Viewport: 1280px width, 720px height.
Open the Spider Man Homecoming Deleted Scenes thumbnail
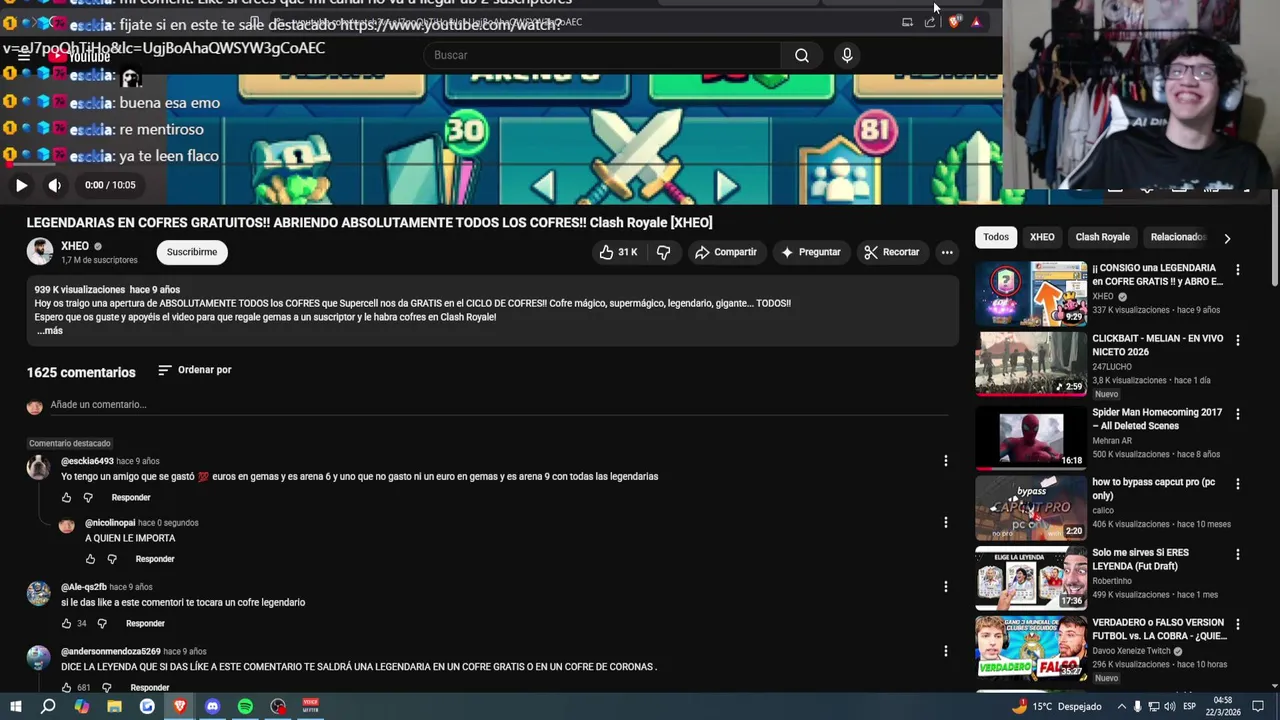tap(1031, 437)
